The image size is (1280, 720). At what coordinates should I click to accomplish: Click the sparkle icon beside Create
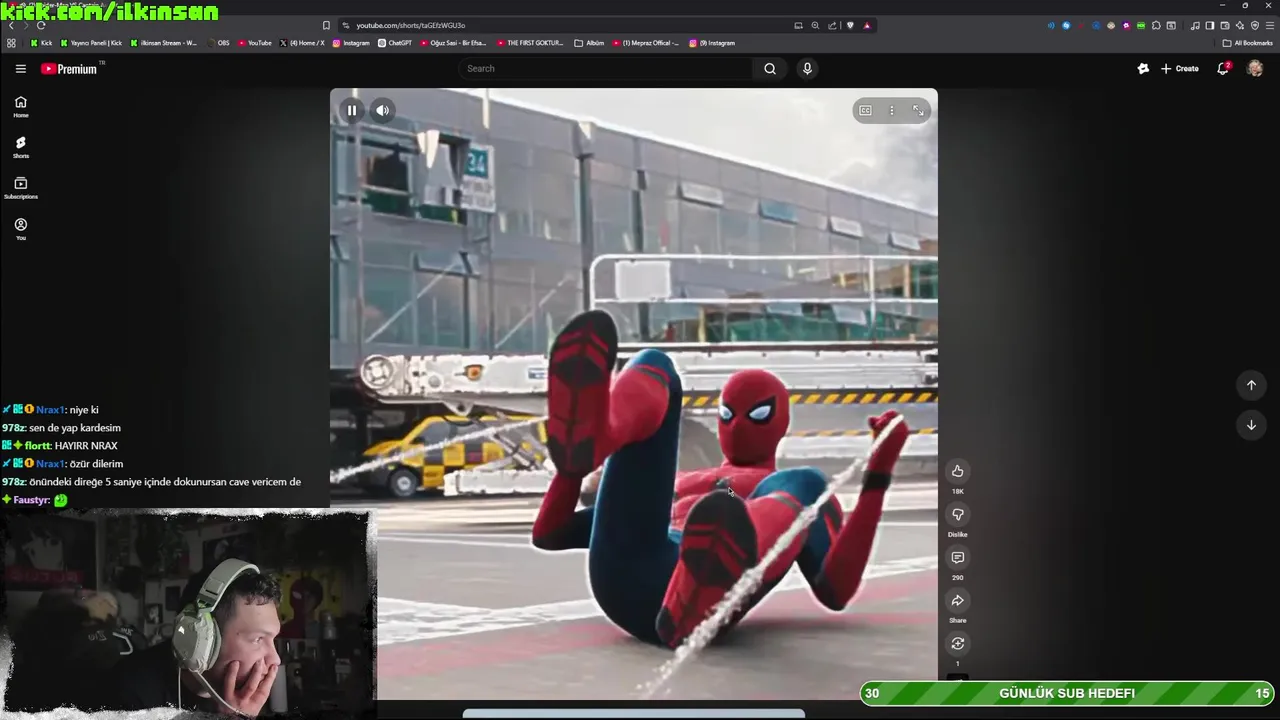1143,69
